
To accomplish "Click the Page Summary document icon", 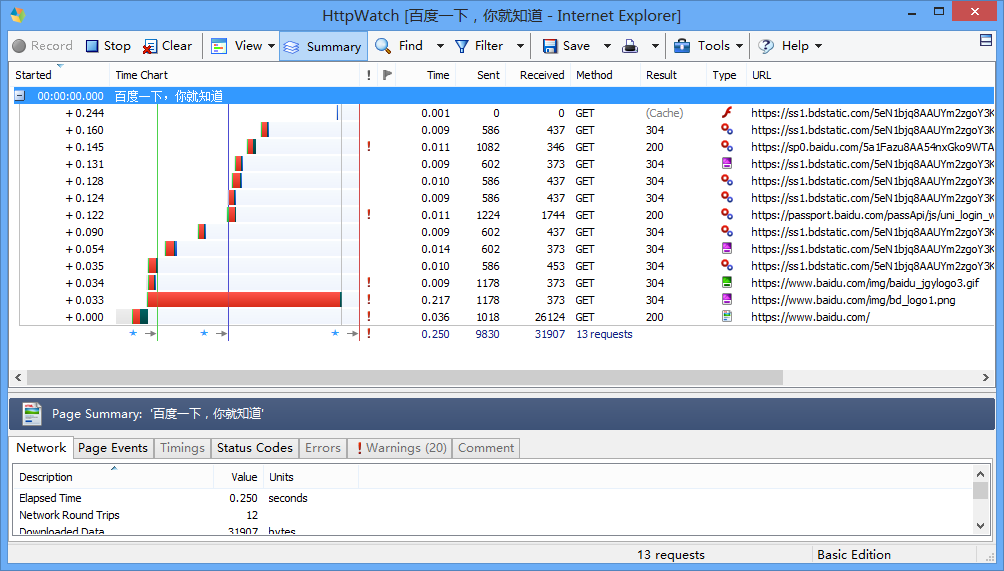I will click(x=31, y=414).
